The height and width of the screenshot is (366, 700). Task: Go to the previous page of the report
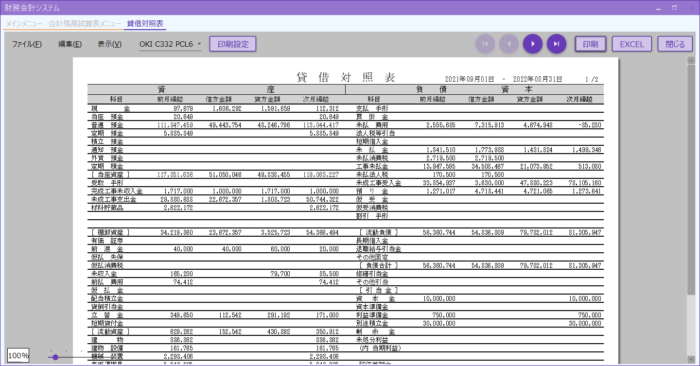508,44
